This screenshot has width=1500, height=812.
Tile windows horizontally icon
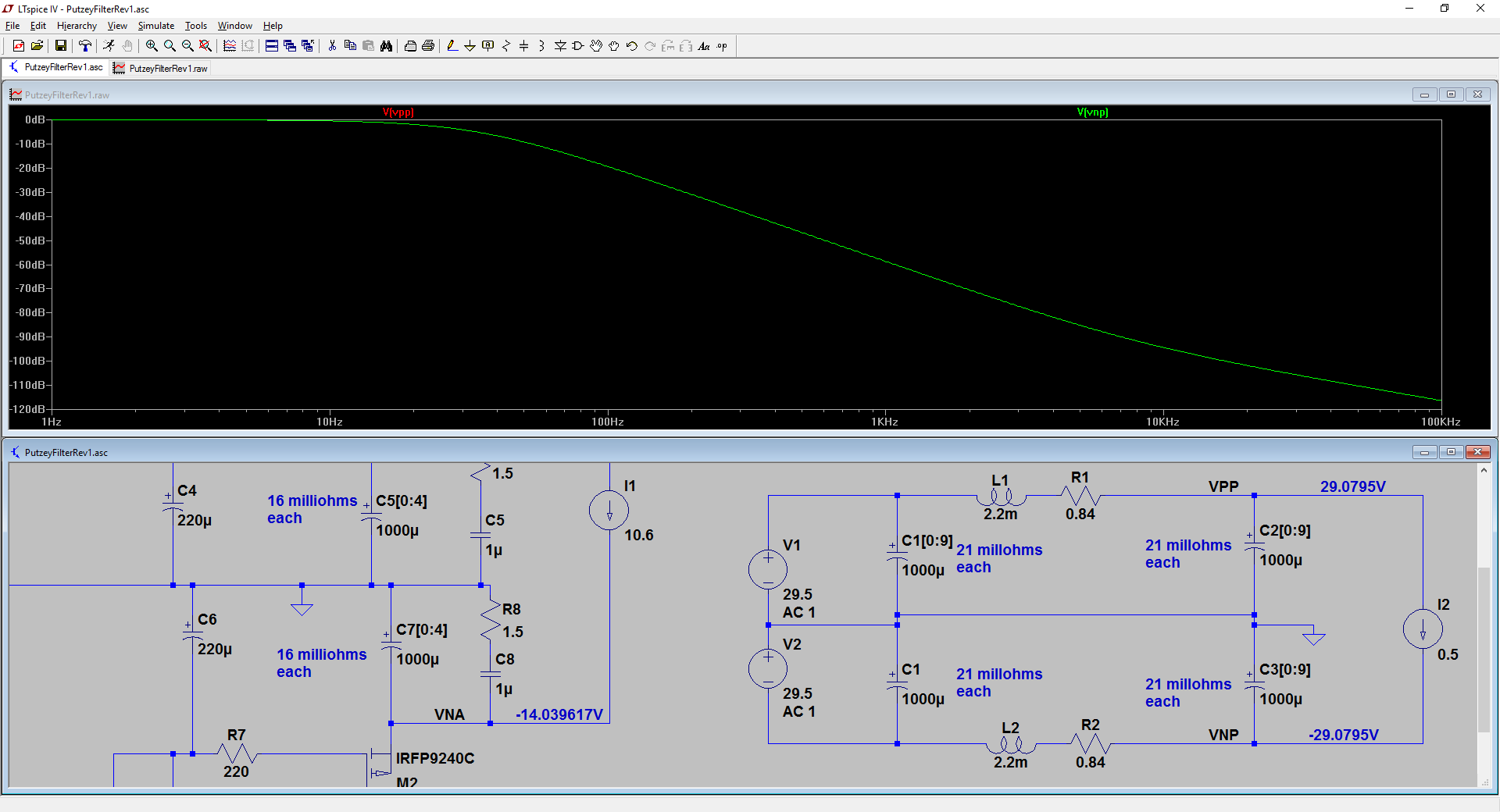coord(272,46)
